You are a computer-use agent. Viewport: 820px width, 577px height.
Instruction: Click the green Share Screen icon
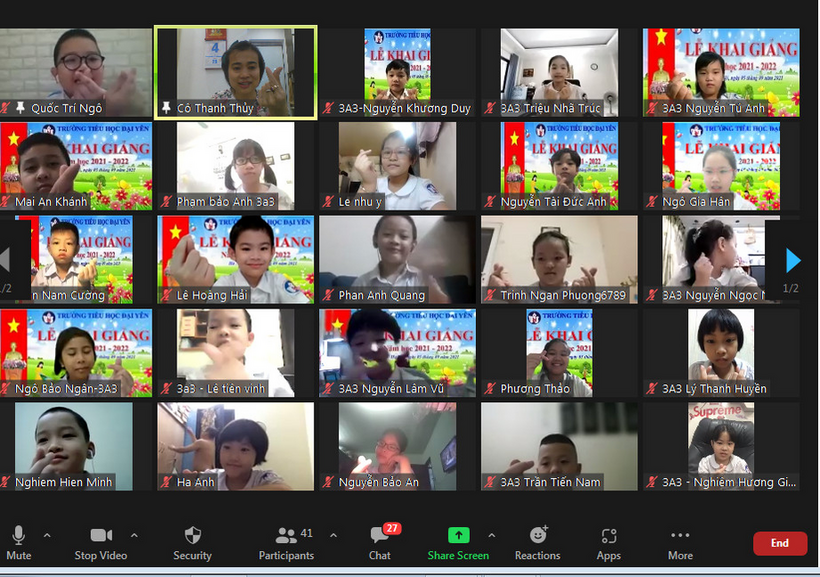click(x=458, y=536)
